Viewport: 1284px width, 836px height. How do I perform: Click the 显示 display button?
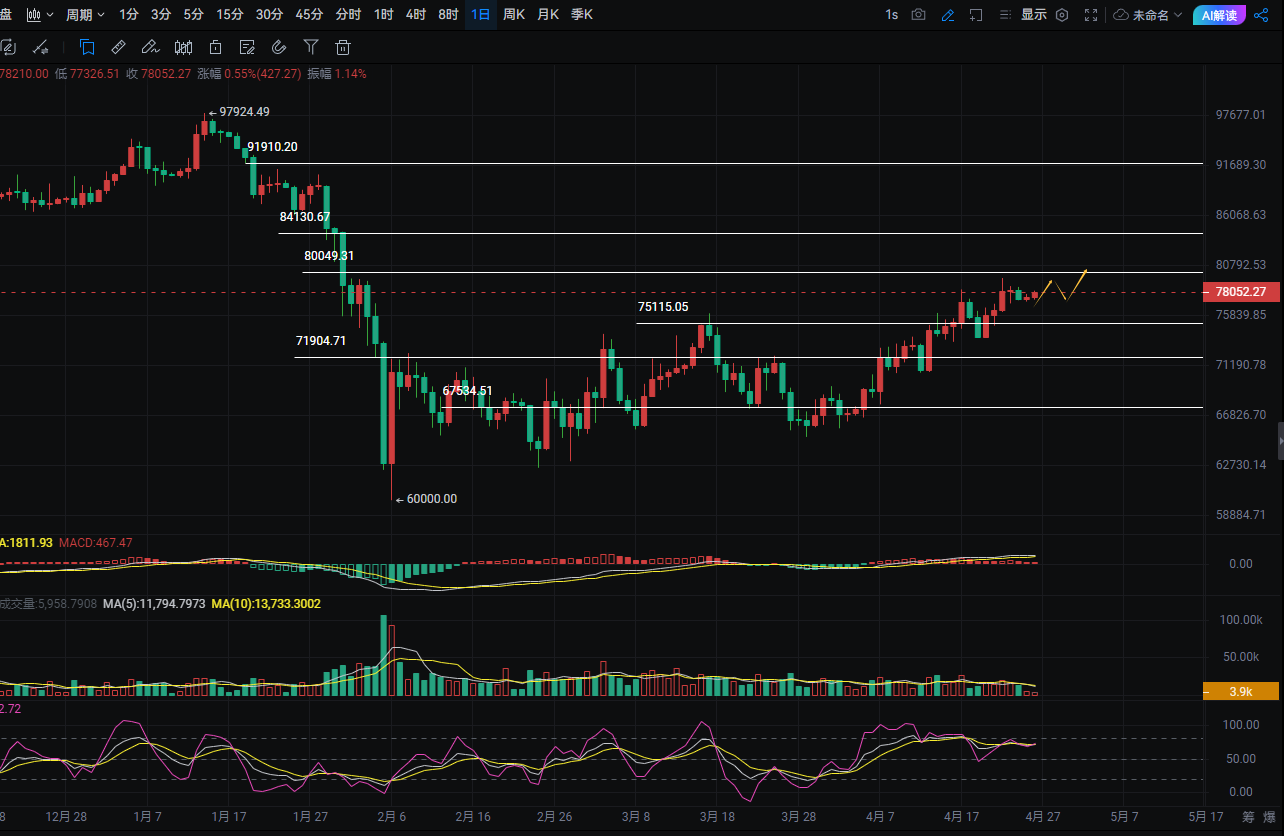click(1033, 15)
